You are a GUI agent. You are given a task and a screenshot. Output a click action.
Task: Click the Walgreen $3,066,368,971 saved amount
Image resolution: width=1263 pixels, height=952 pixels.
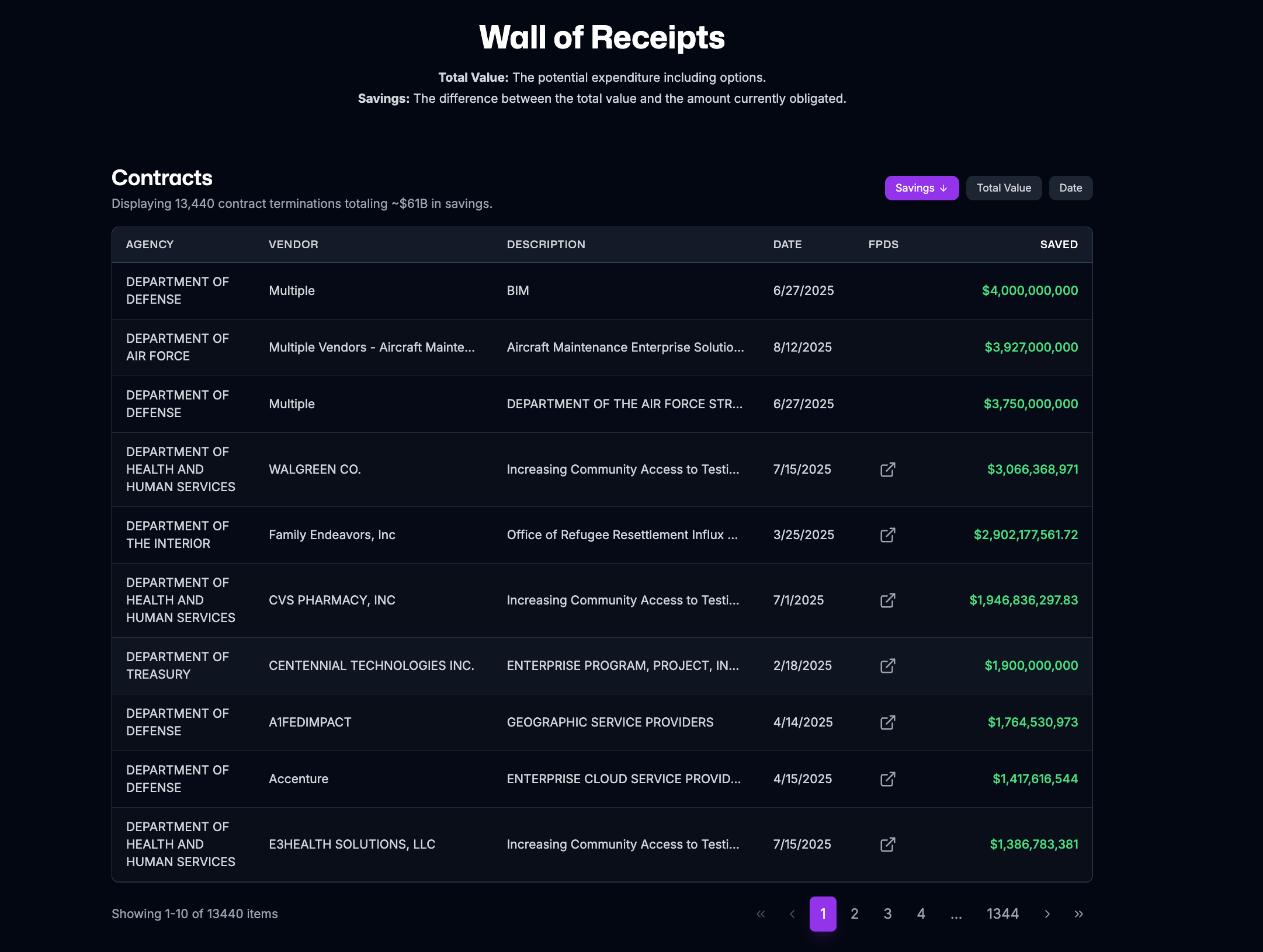1032,470
